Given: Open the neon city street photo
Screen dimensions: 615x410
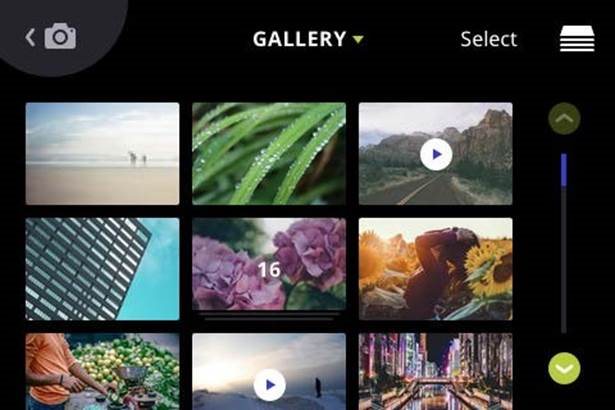Looking at the screenshot, I should point(435,372).
